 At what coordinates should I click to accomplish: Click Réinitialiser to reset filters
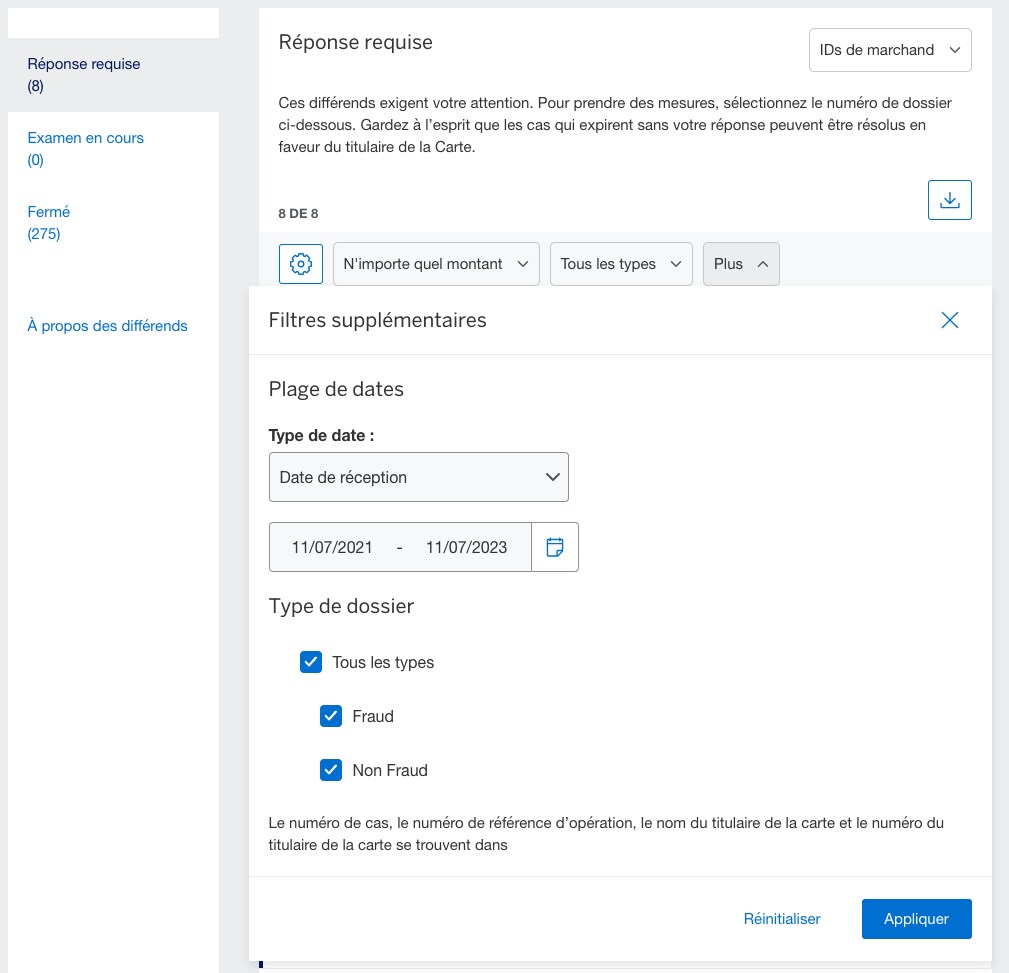click(781, 918)
